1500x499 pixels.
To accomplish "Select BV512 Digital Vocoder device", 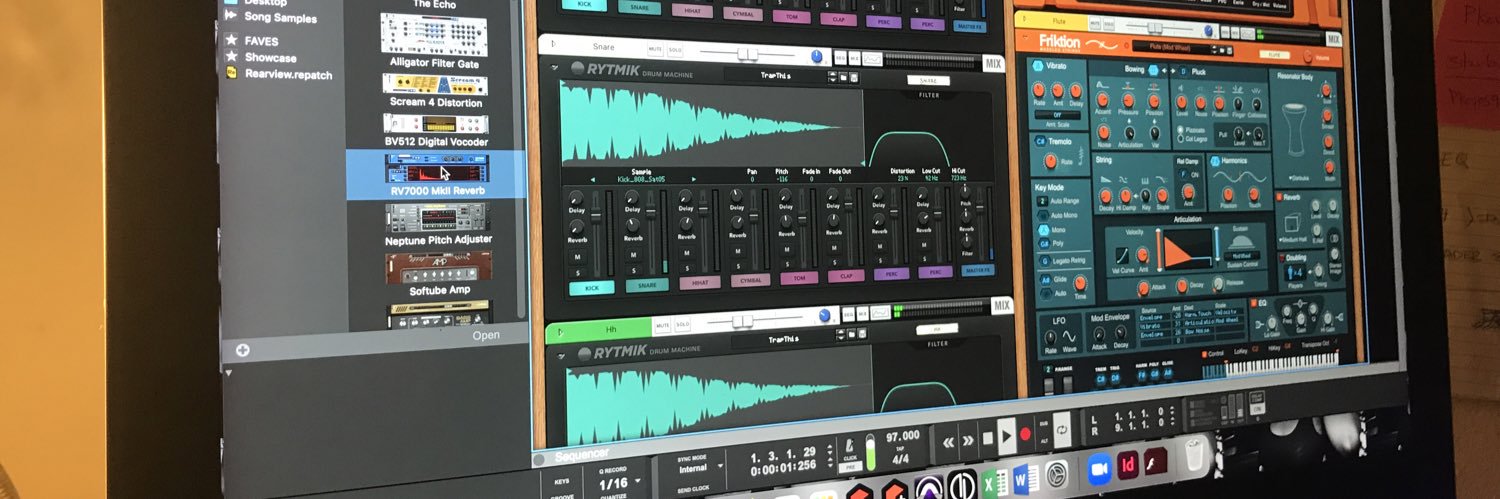I will click(435, 131).
